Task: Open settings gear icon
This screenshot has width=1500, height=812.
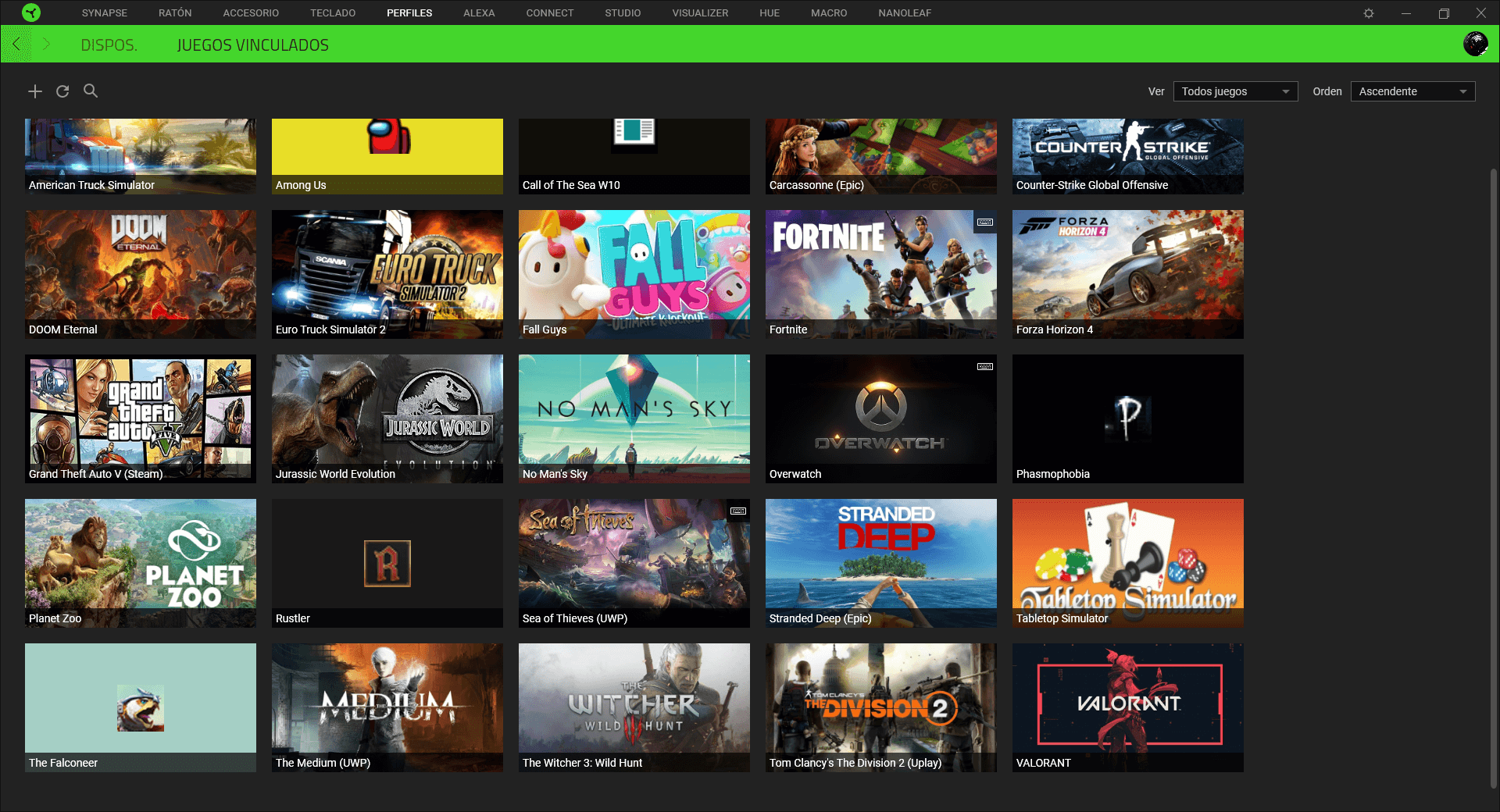Action: tap(1369, 13)
